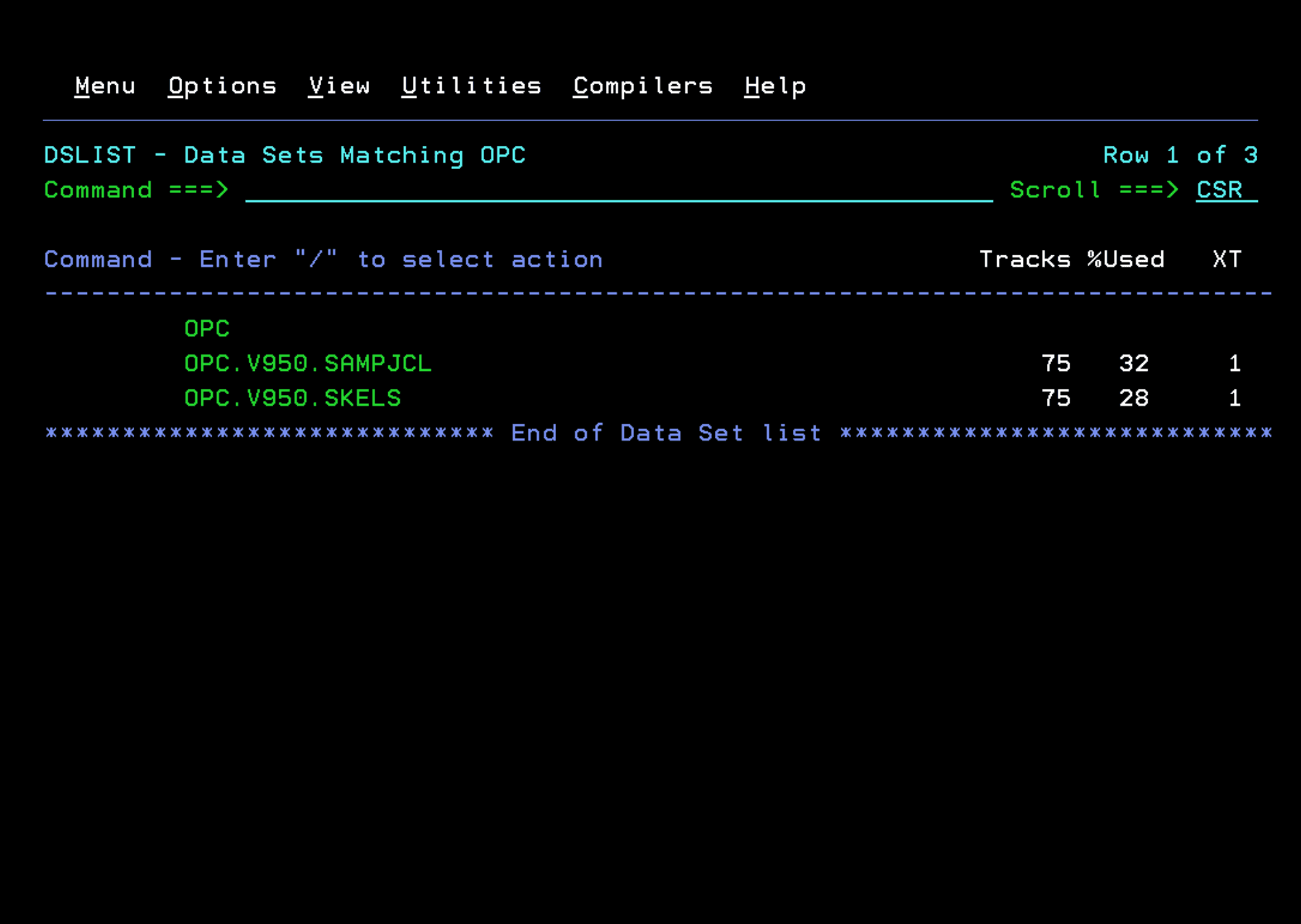Screen dimensions: 1301x924
Task: Open the Options menu
Action: pos(222,86)
